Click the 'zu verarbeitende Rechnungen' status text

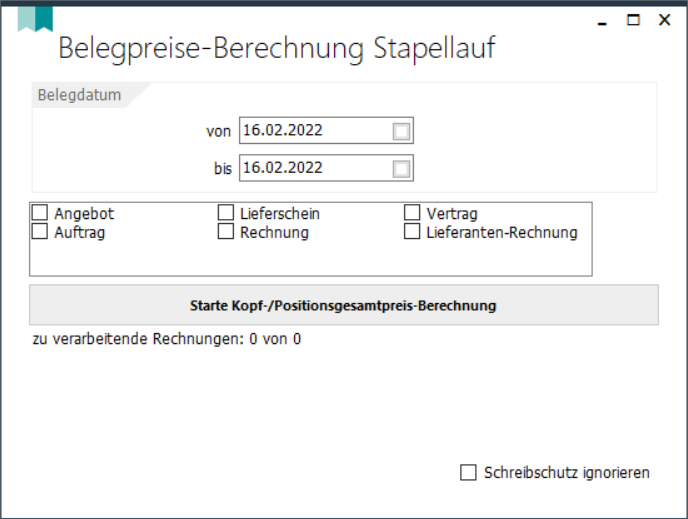point(167,339)
